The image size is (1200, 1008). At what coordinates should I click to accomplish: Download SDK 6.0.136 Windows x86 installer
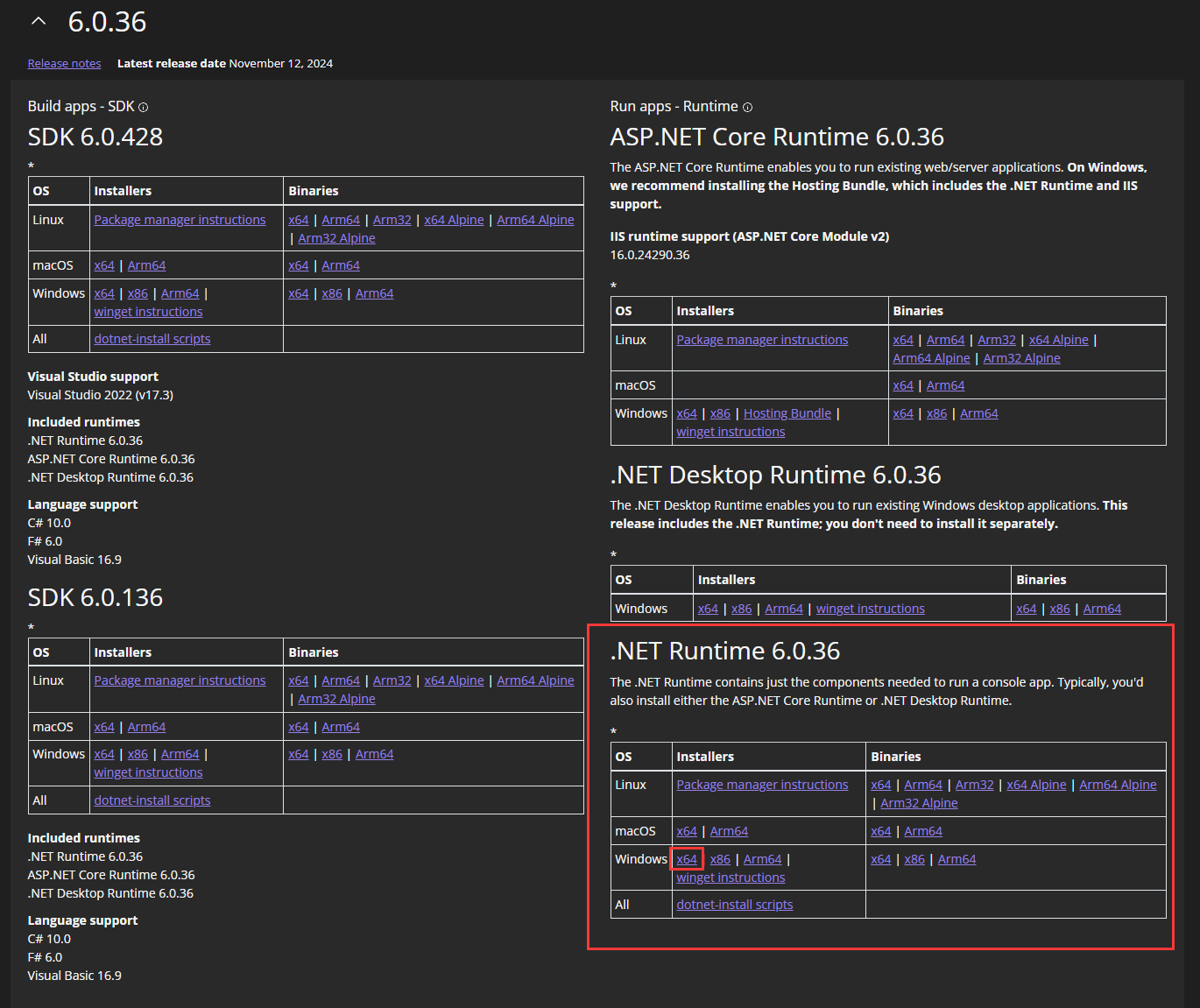click(138, 754)
